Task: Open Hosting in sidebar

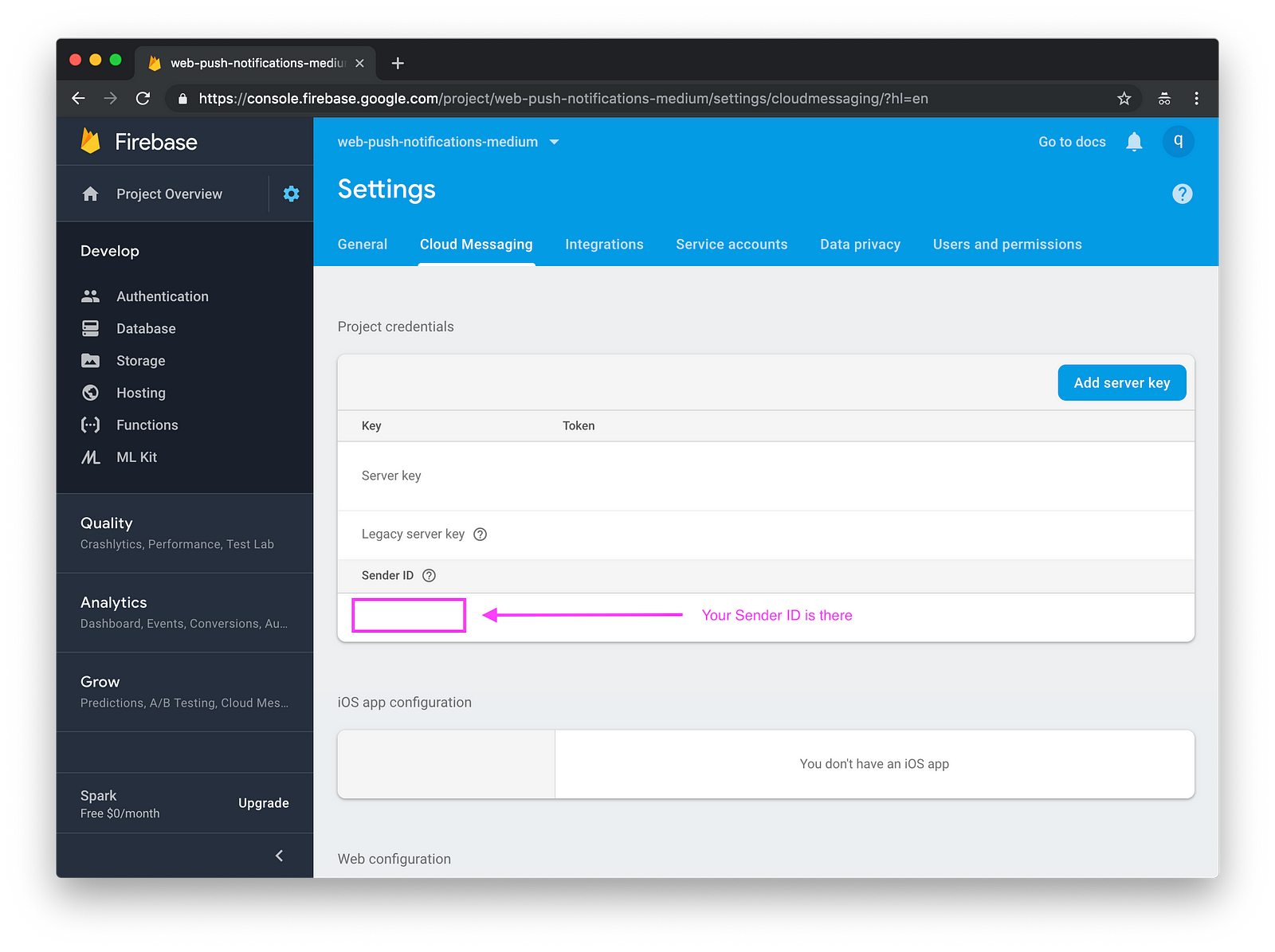Action: [x=141, y=393]
